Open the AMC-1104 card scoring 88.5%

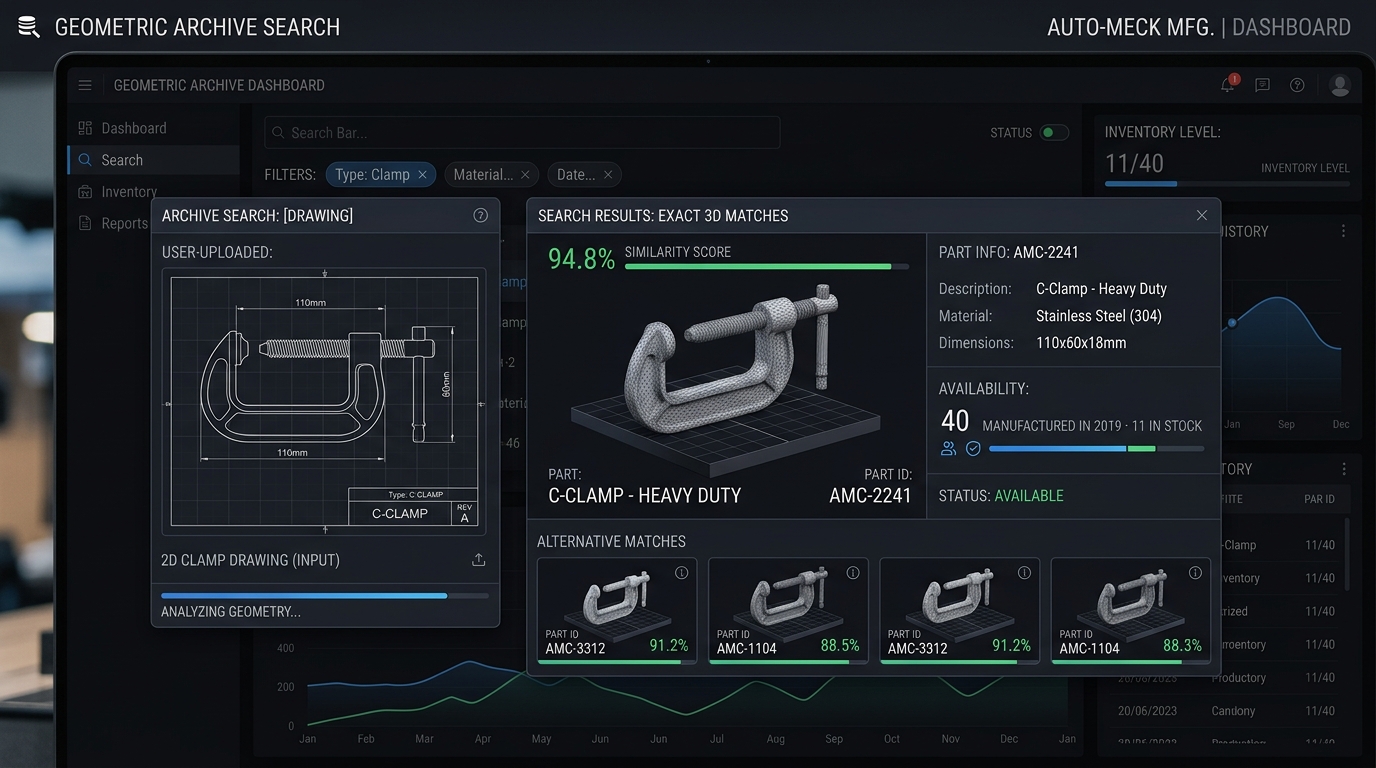tap(788, 611)
